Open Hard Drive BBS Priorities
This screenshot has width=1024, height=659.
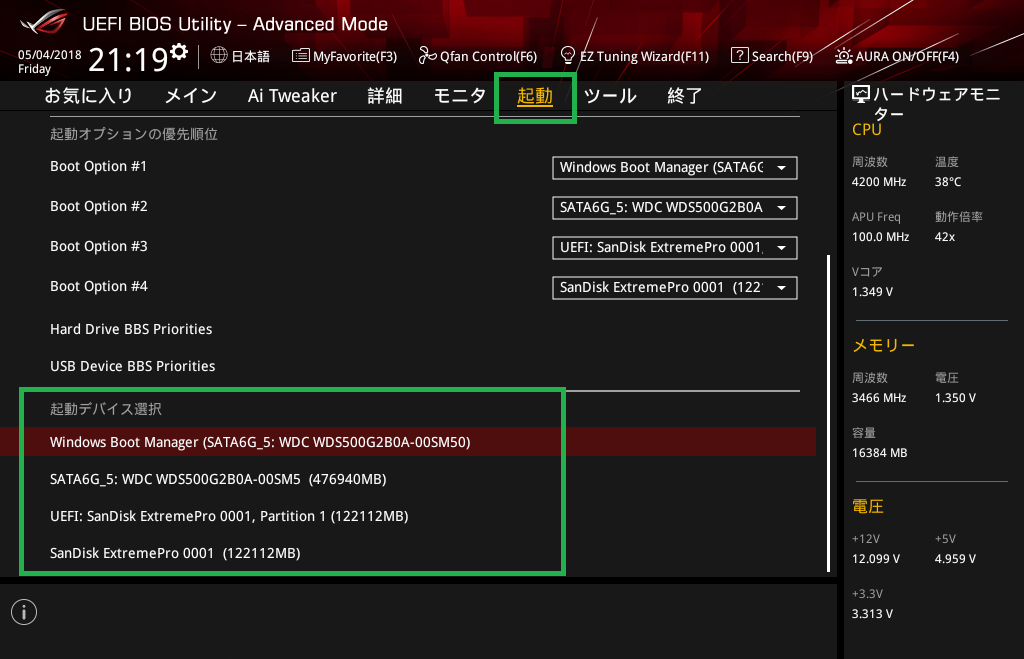pos(131,329)
